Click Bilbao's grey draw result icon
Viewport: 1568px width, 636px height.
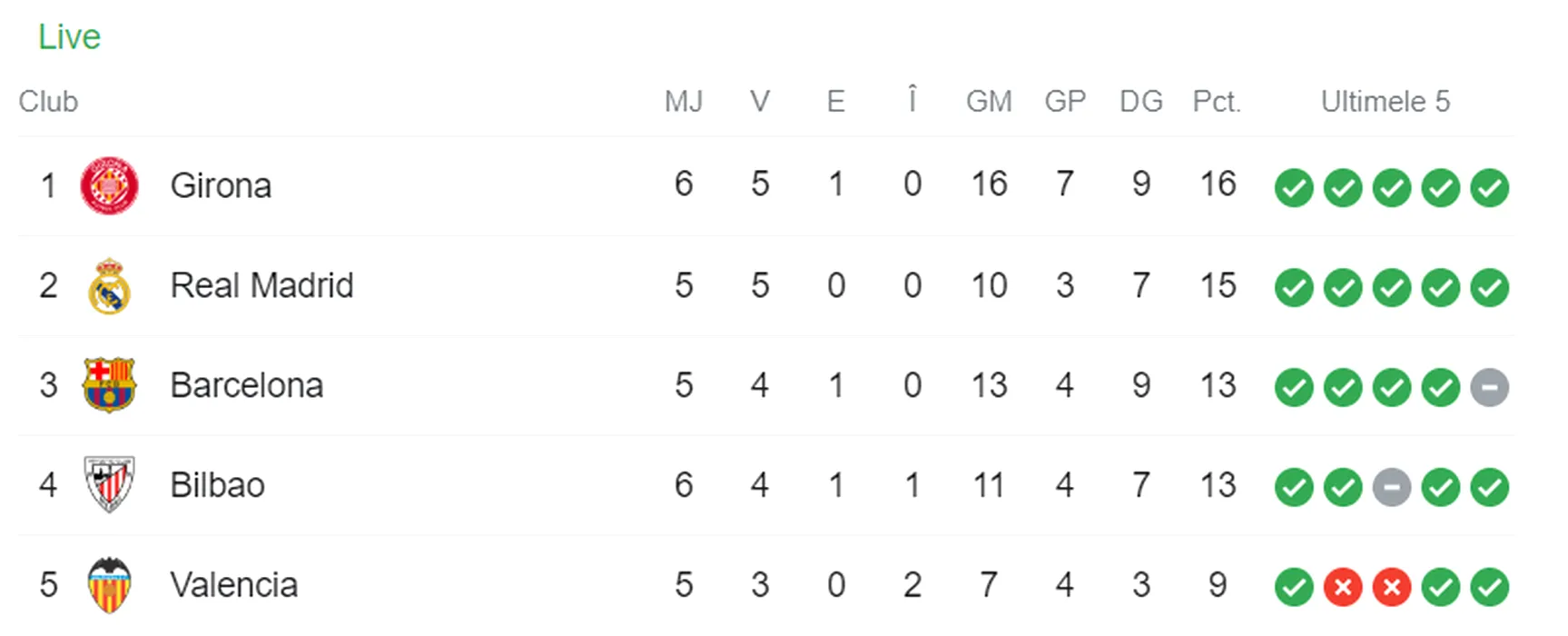click(1391, 487)
